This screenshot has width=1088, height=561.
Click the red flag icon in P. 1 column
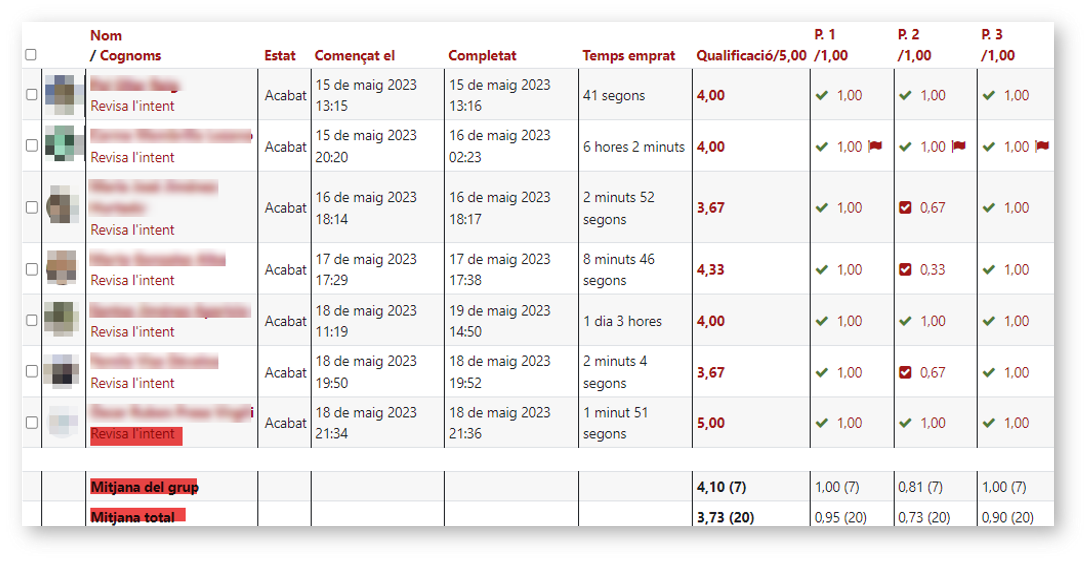874,147
